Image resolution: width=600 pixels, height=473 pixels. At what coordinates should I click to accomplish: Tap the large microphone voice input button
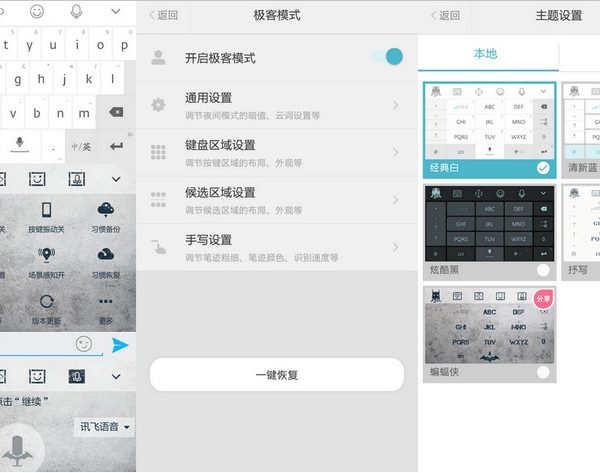pos(17,450)
